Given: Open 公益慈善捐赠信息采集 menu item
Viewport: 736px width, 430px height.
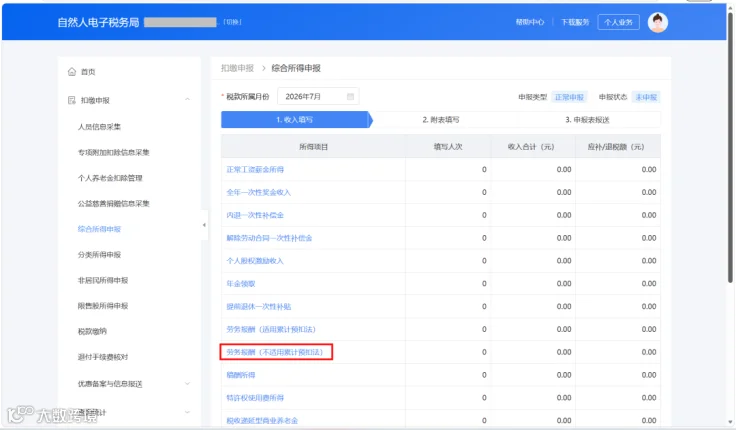Looking at the screenshot, I should click(113, 204).
